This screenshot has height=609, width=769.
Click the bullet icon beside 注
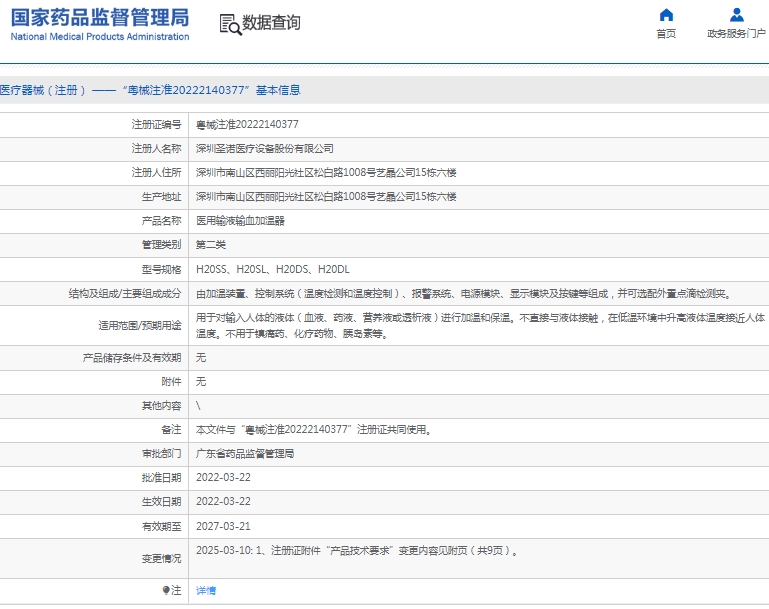166,590
